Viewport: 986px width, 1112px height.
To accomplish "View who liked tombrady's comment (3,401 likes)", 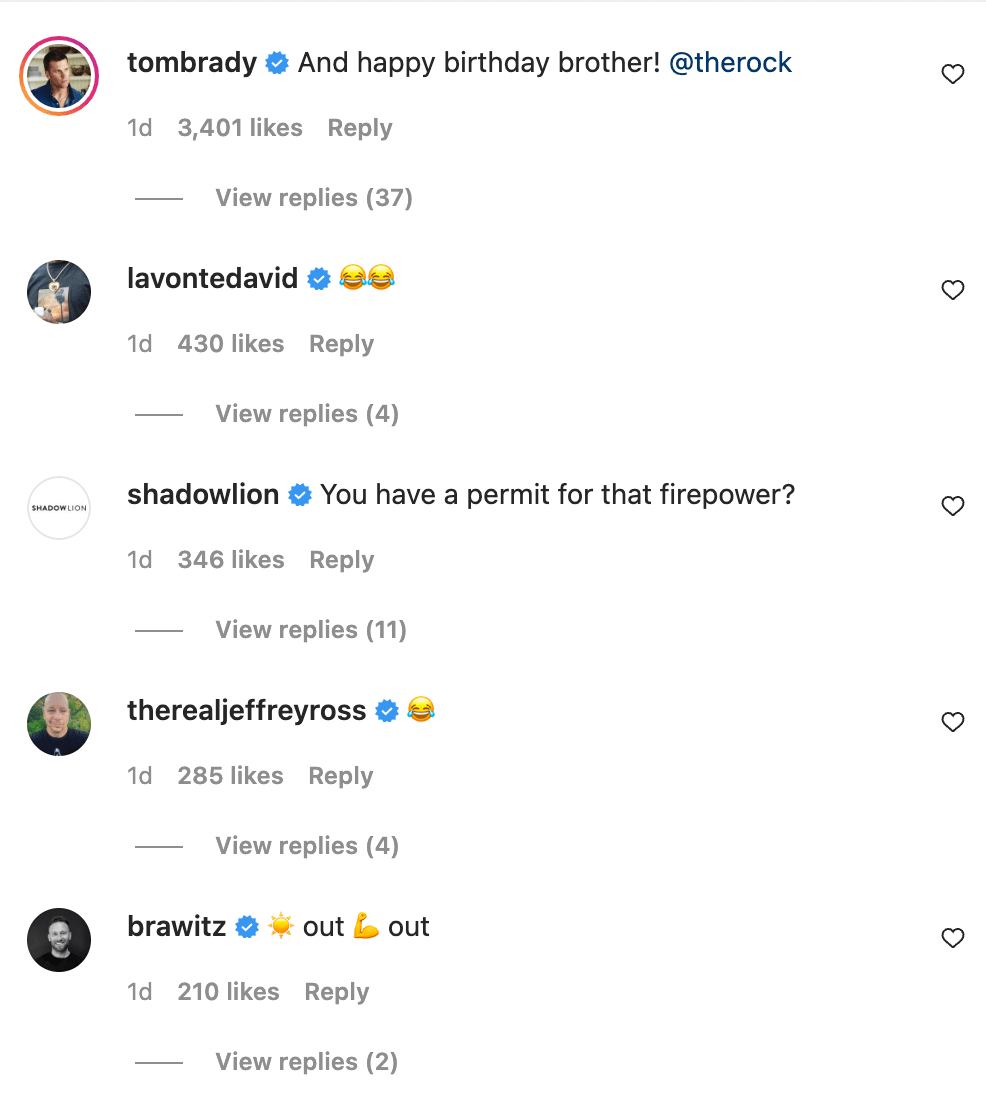I will (240, 128).
